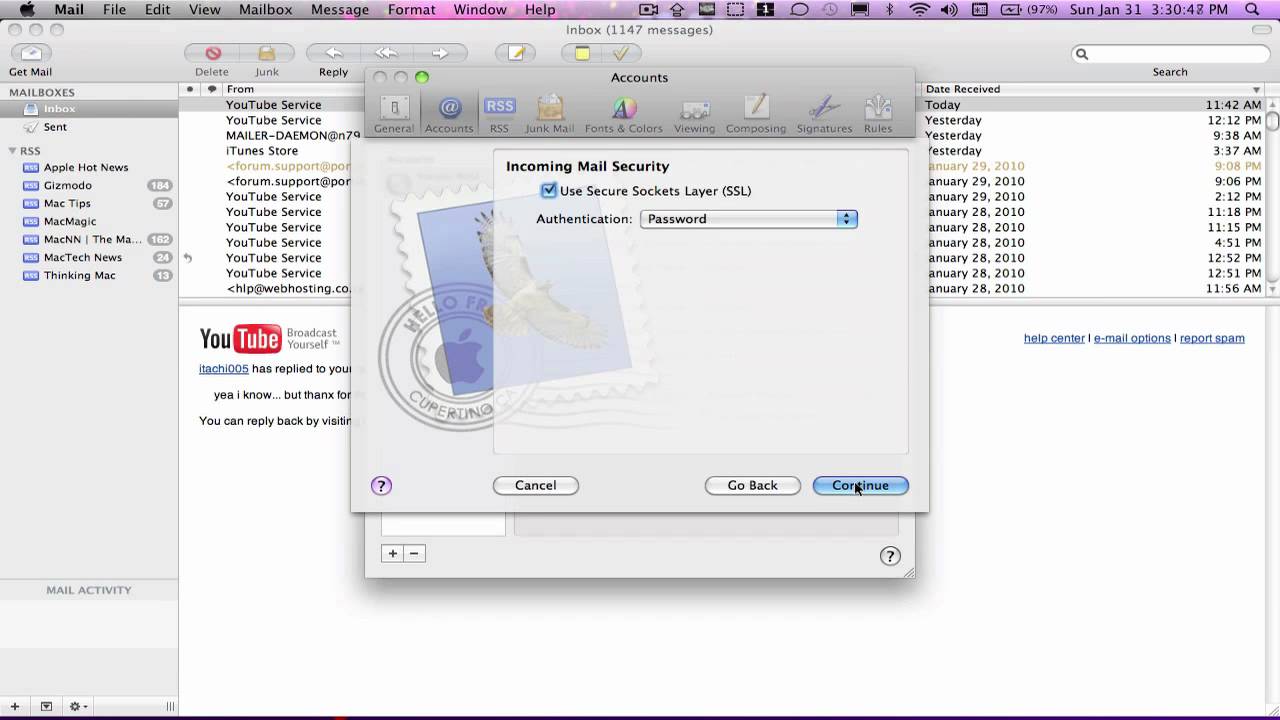Open the Accounts preferences pane
The image size is (1280, 720).
[449, 115]
